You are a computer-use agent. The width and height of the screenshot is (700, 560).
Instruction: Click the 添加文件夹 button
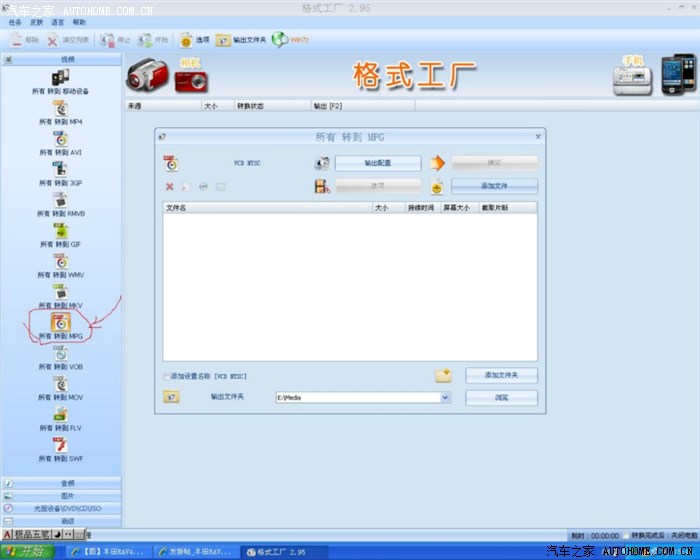501,375
